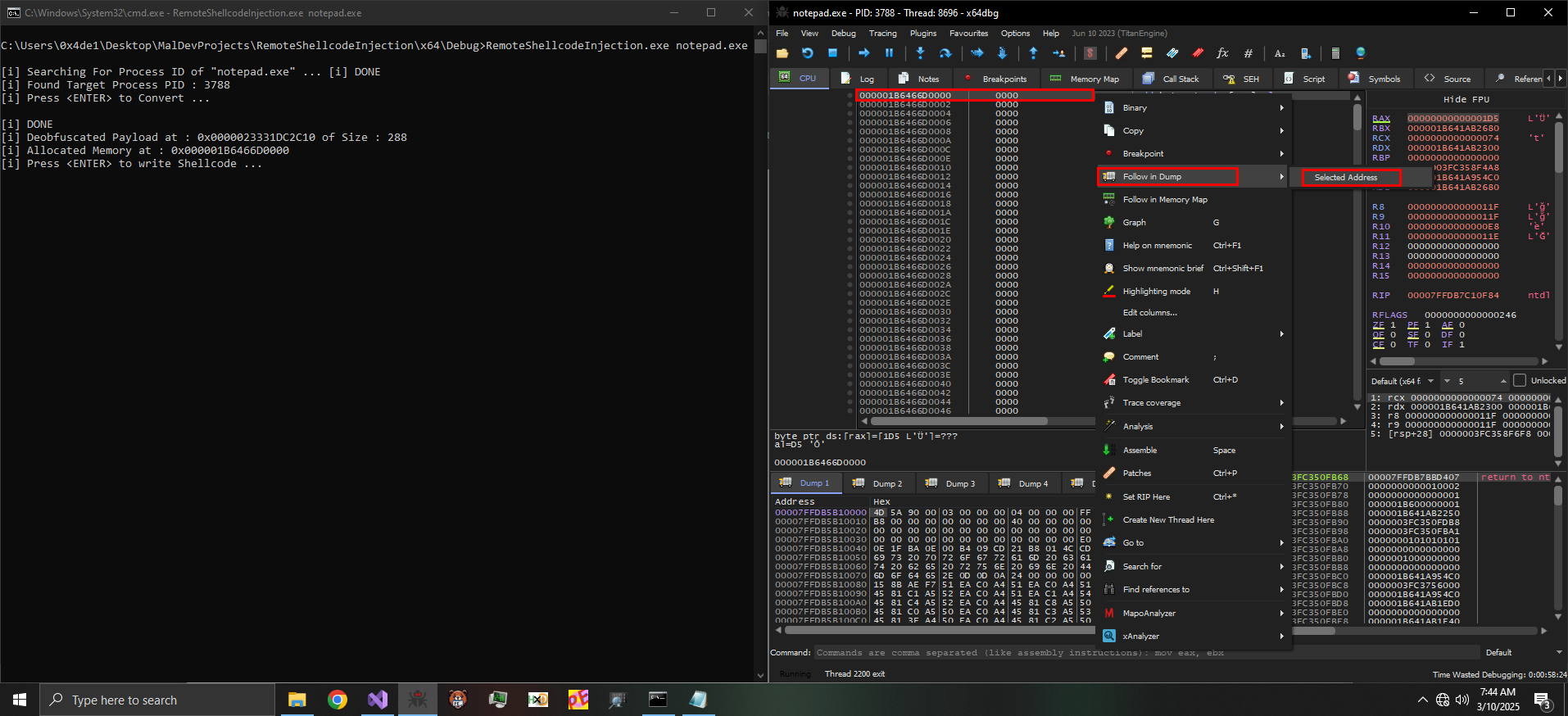Viewport: 1568px width, 716px height.
Task: Expand the Binary submenu
Action: tap(1194, 107)
